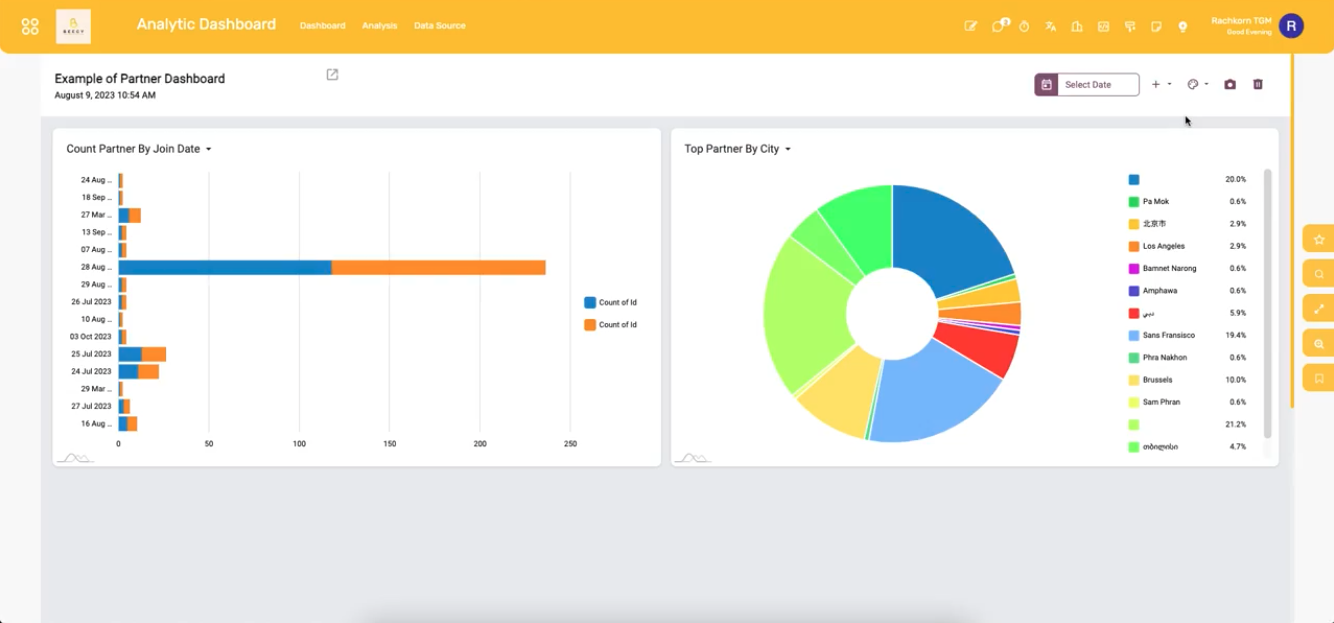This screenshot has width=1334, height=623.
Task: Select the timer icon in the top bar
Action: pos(1024,26)
